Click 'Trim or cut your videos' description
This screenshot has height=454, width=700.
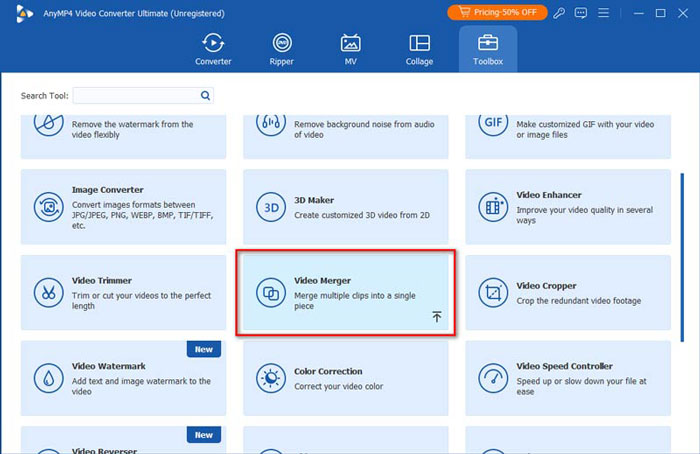[x=141, y=301]
